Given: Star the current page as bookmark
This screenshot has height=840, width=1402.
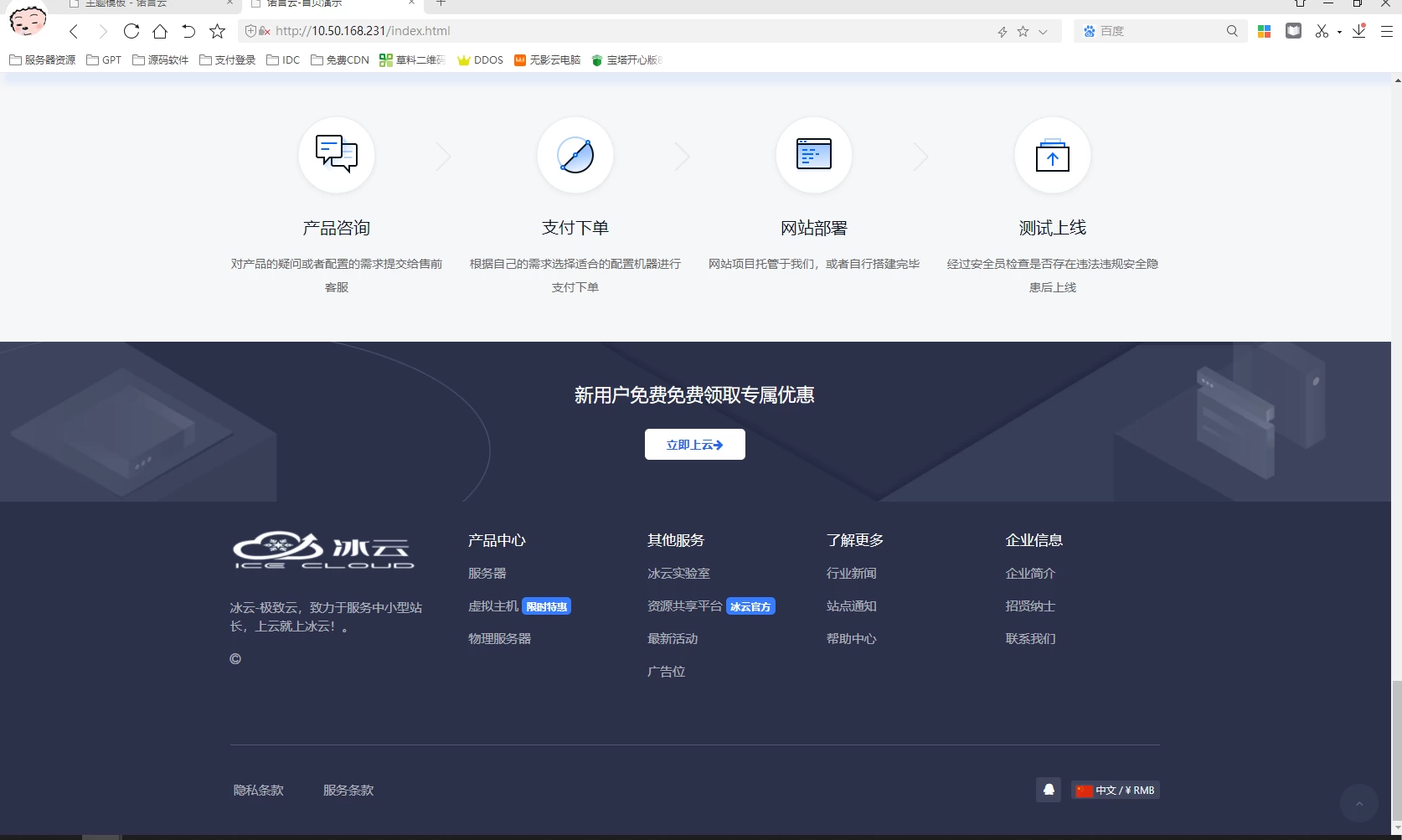Looking at the screenshot, I should click(x=1022, y=31).
